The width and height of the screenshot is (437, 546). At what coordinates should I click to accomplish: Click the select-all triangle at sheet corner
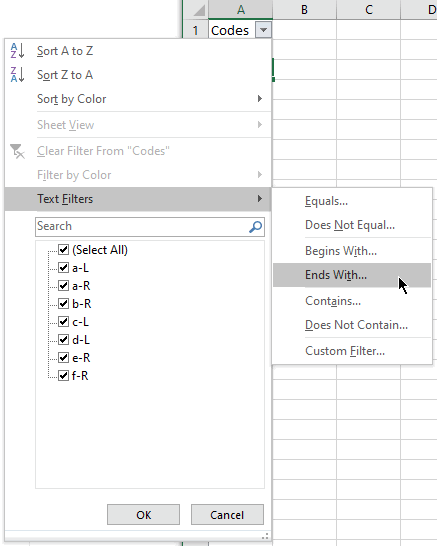[200, 10]
